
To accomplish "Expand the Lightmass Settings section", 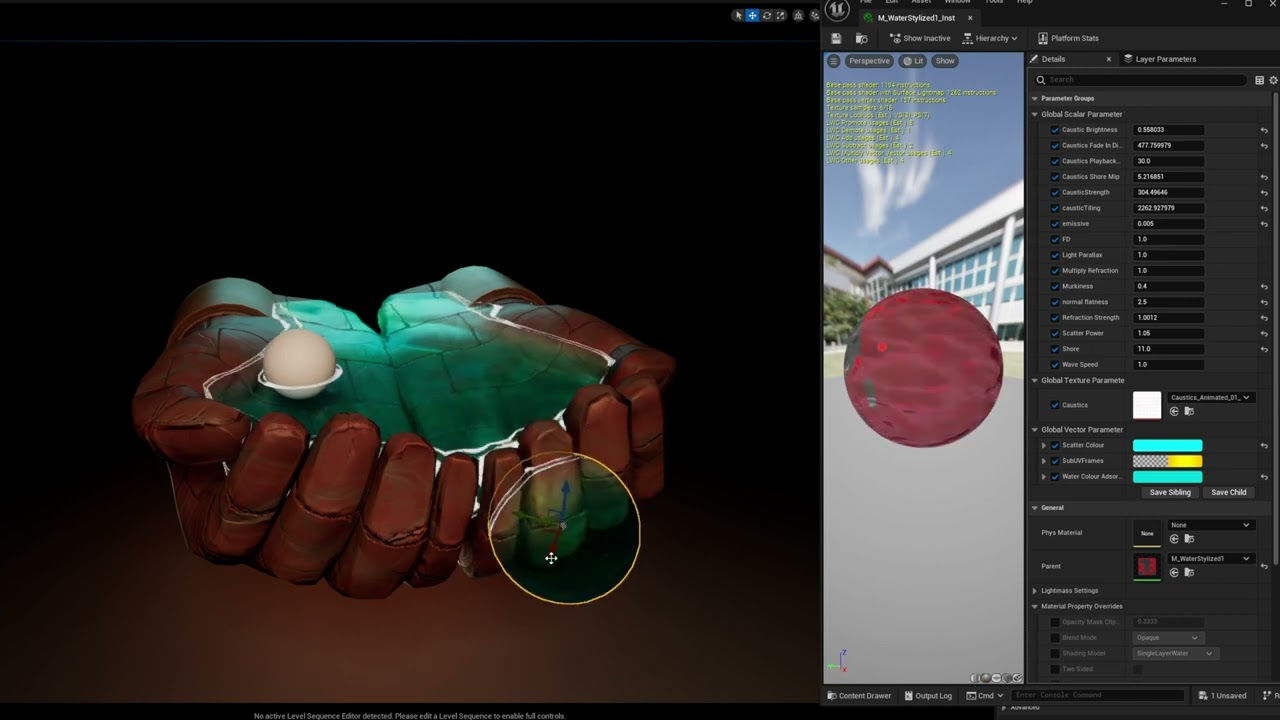I will point(1035,591).
